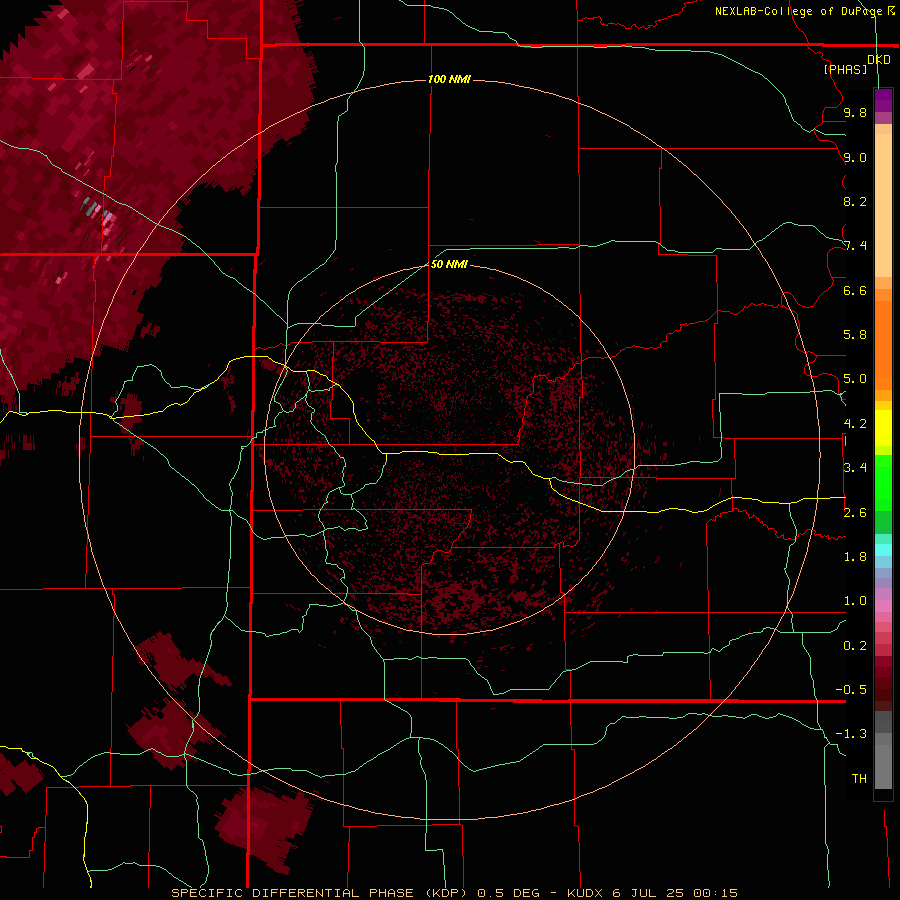
Task: Click the 8.2 scale value
Action: [855, 202]
